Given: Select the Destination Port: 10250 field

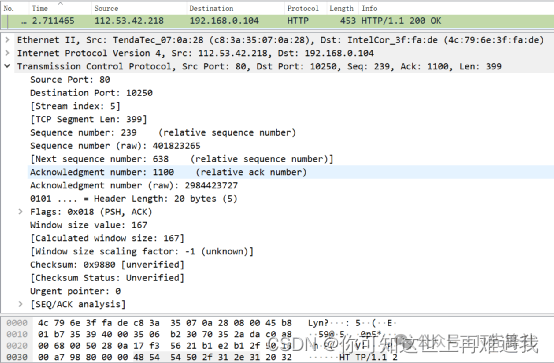Looking at the screenshot, I should (91, 93).
